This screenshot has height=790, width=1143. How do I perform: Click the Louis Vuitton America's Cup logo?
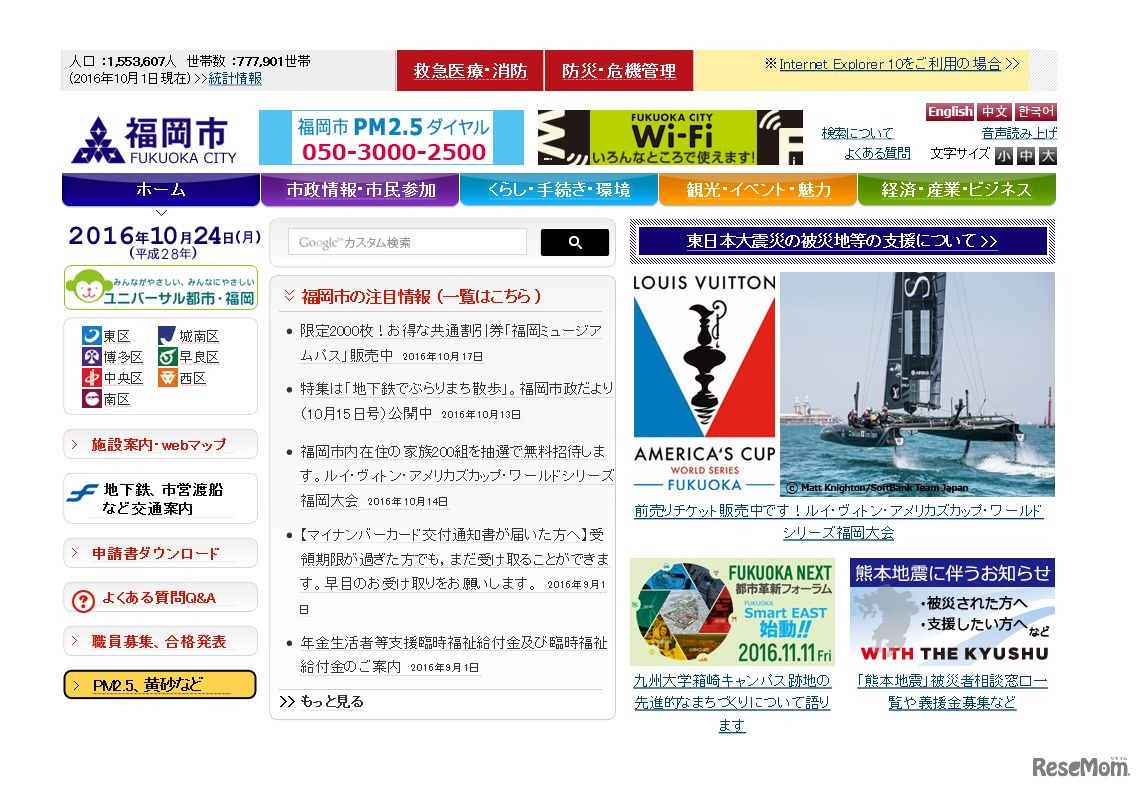704,384
